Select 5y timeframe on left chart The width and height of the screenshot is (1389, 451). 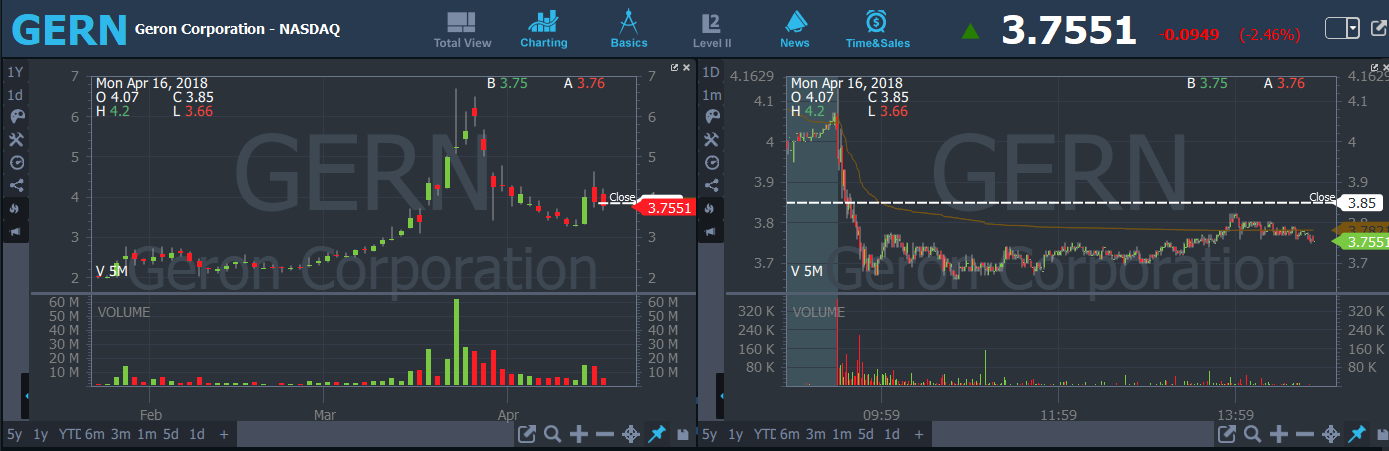coord(14,434)
